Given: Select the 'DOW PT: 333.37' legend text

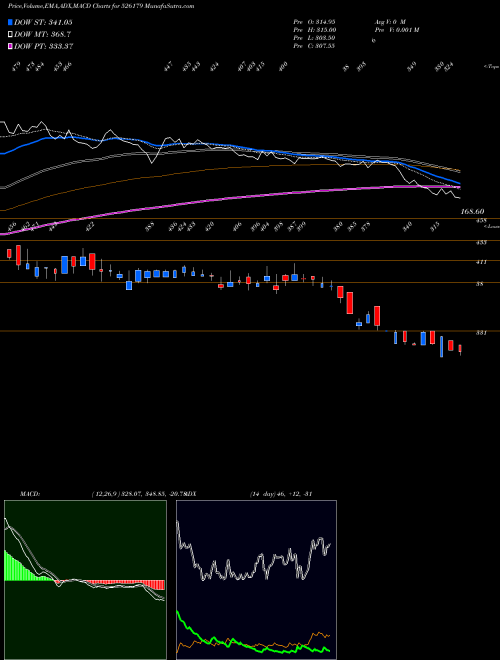Looking at the screenshot, I should coord(43,46).
